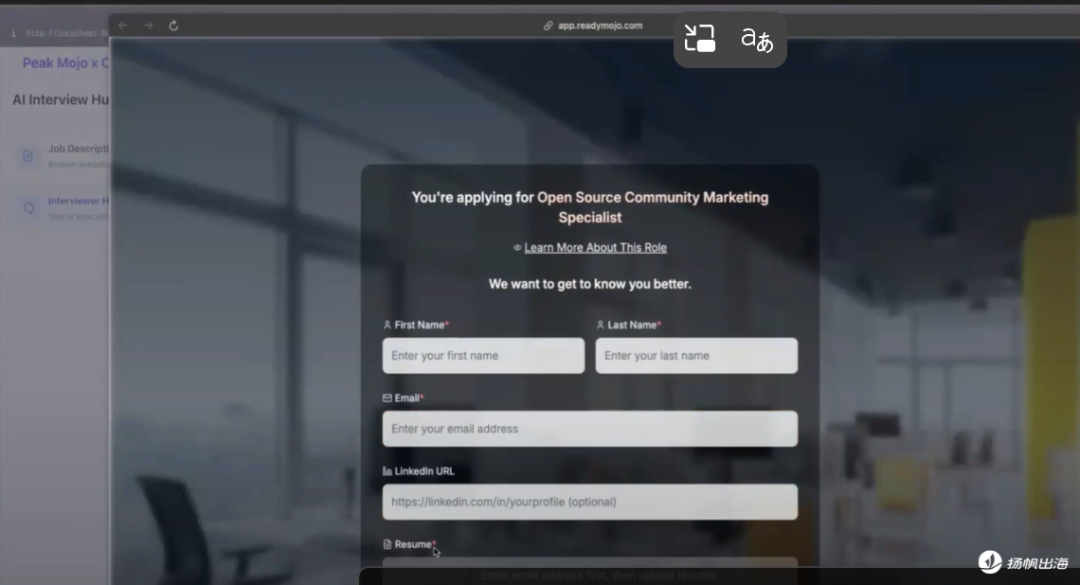Click the Peak Mojo title in background window

pyautogui.click(x=65, y=63)
